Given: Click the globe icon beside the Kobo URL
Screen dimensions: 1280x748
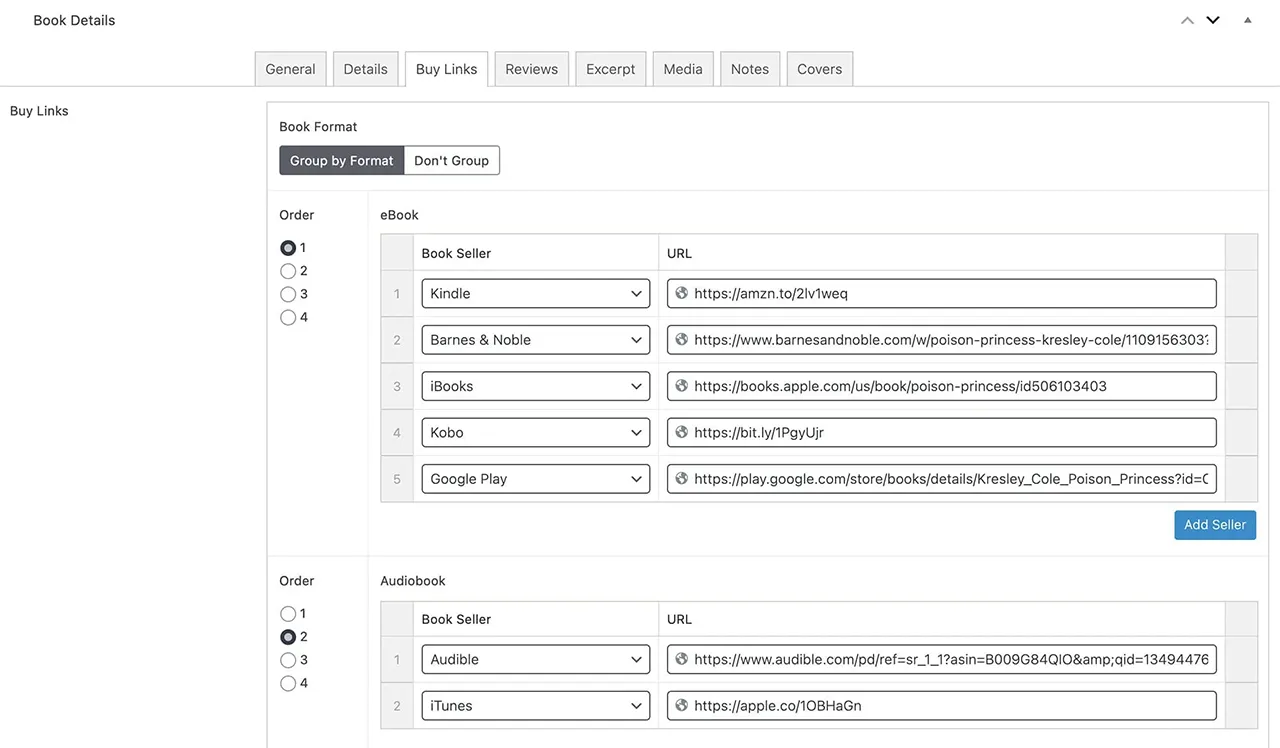Looking at the screenshot, I should click(681, 432).
